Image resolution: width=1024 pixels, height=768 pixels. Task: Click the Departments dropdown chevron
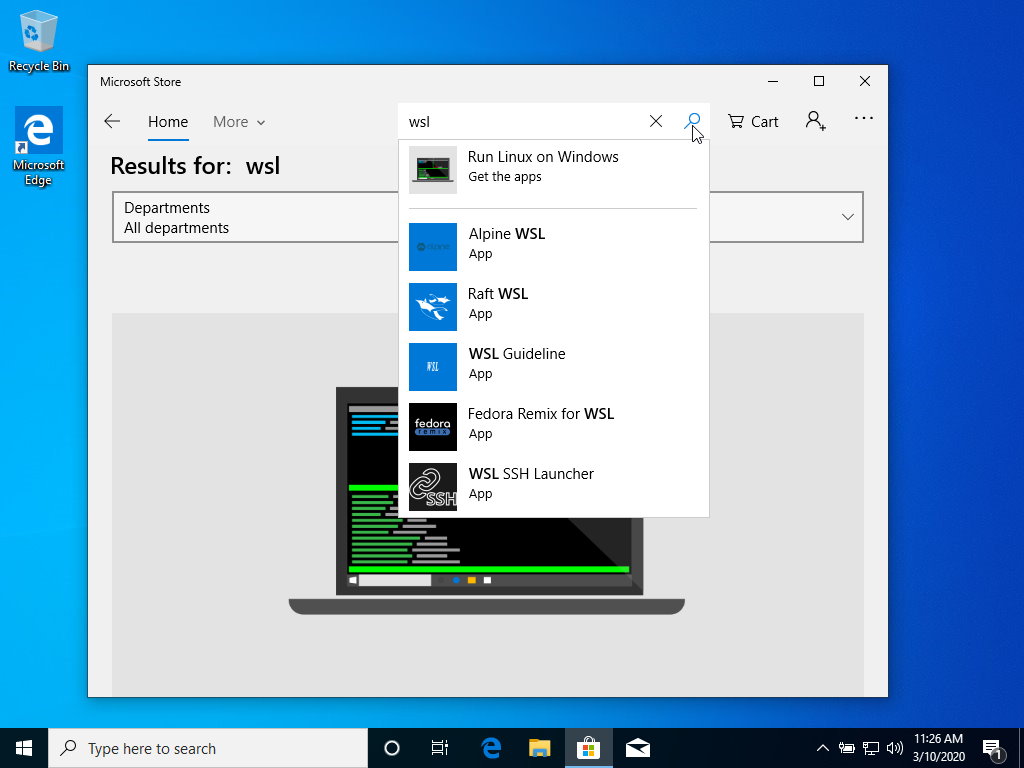(x=848, y=217)
